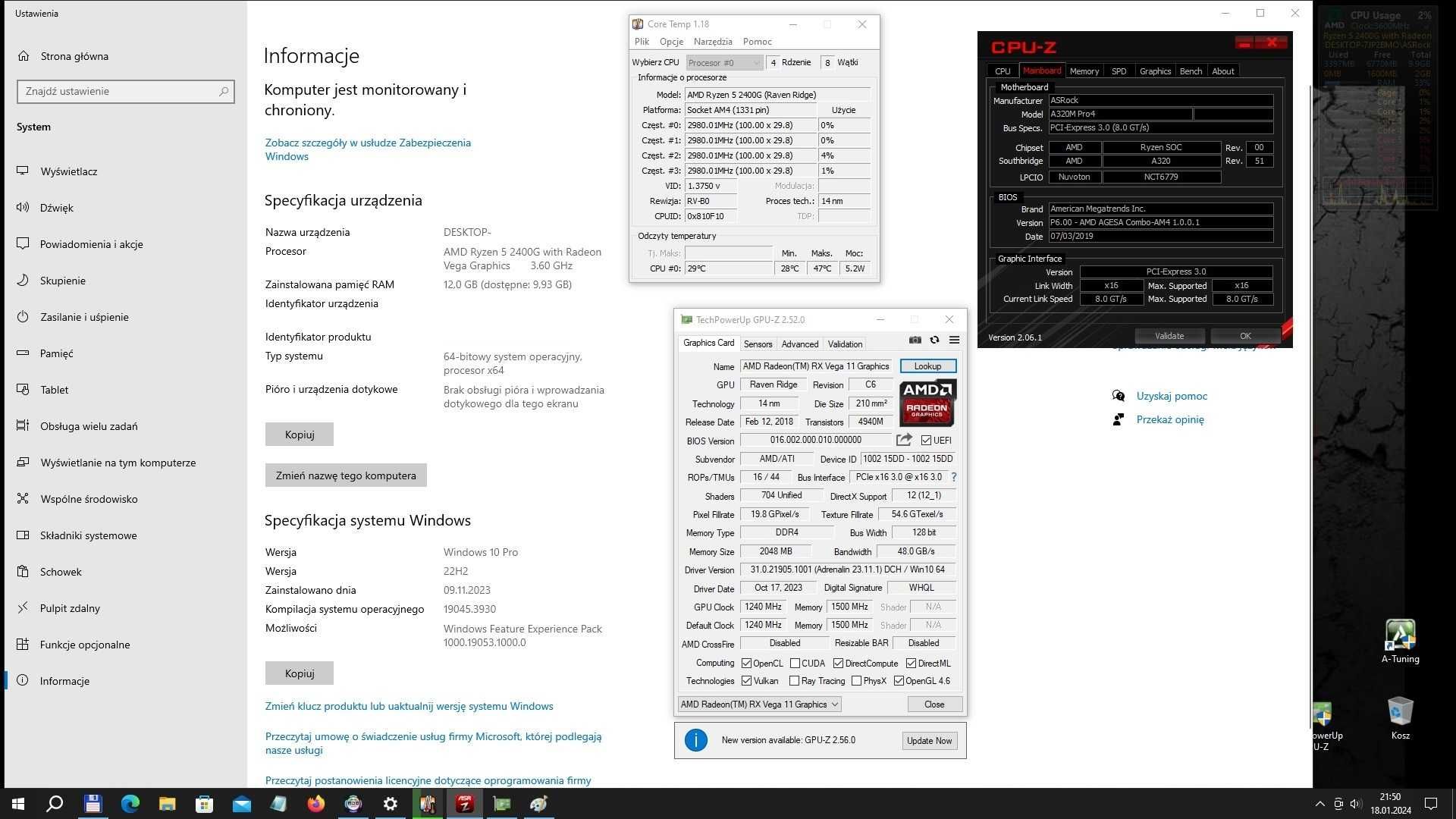Open the Opcje menu in Core Temp
Screen dimensions: 1456x819
point(671,42)
